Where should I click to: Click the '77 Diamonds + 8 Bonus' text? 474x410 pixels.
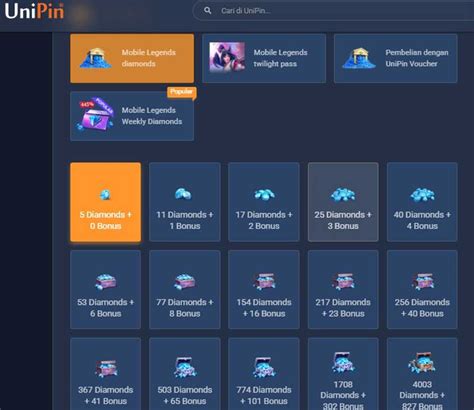(x=185, y=308)
